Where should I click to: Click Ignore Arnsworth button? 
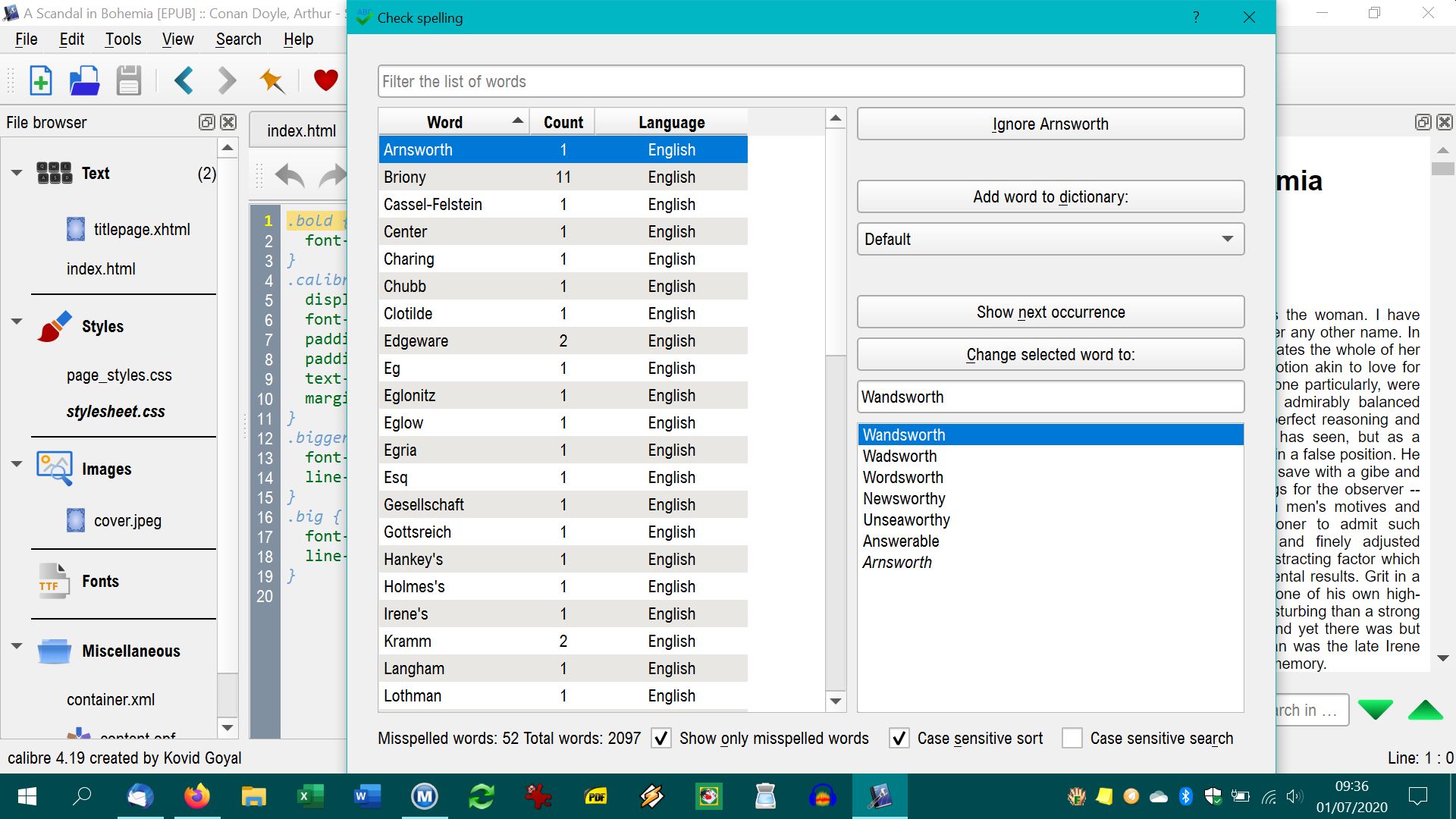[x=1050, y=124]
